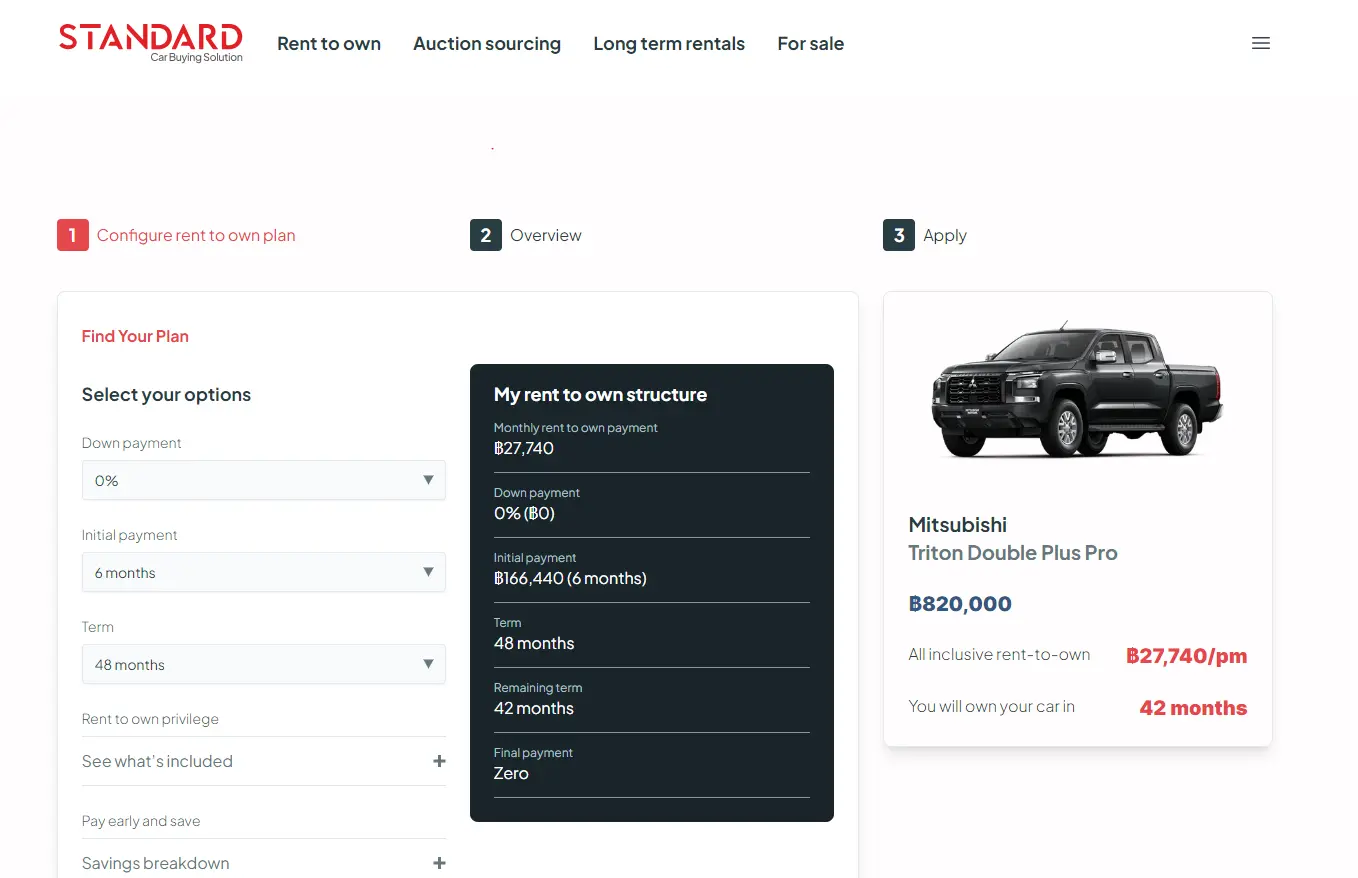Click the Find Your Plan heading
Viewport: 1358px width, 878px height.
[135, 336]
